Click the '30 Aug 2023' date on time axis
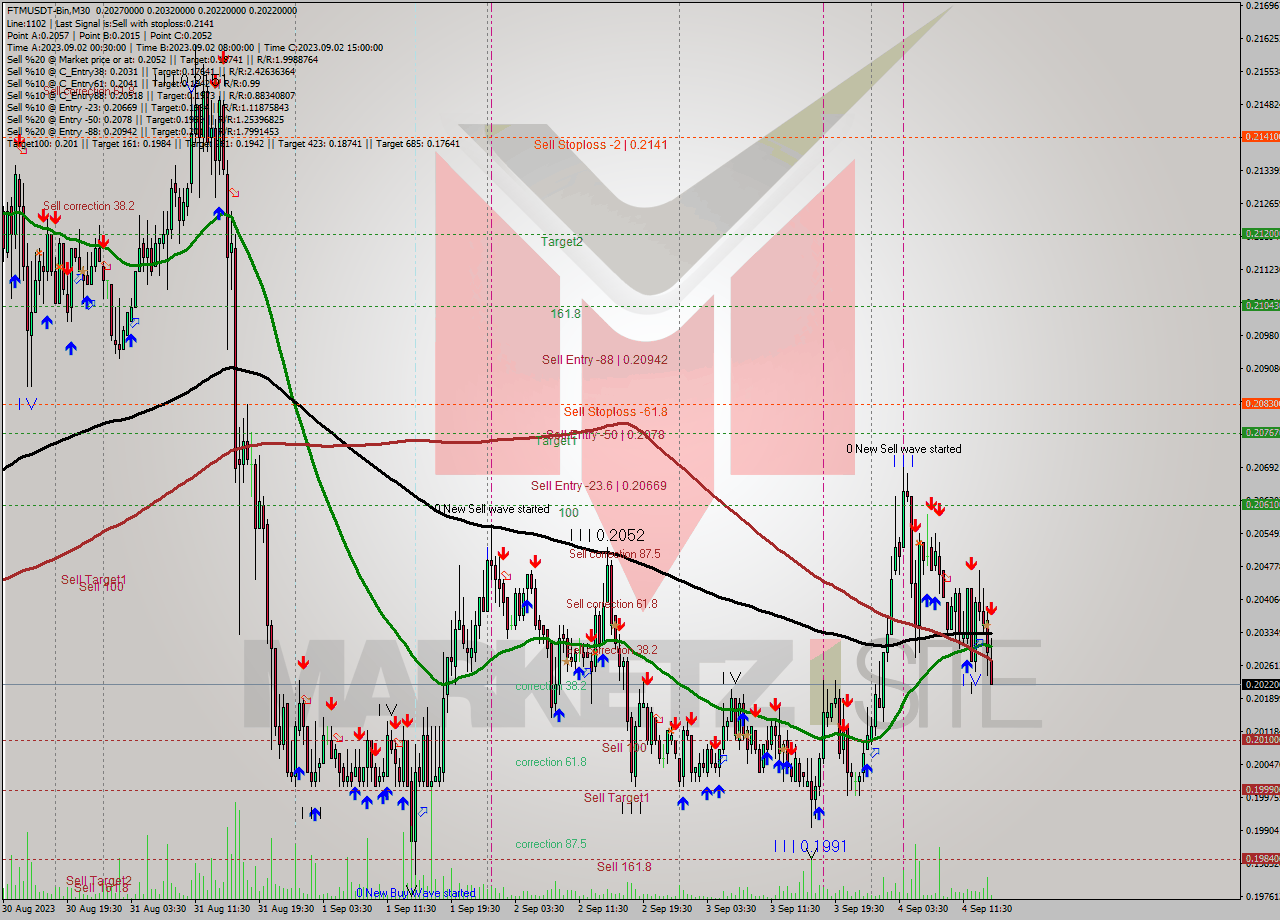 tap(28, 909)
